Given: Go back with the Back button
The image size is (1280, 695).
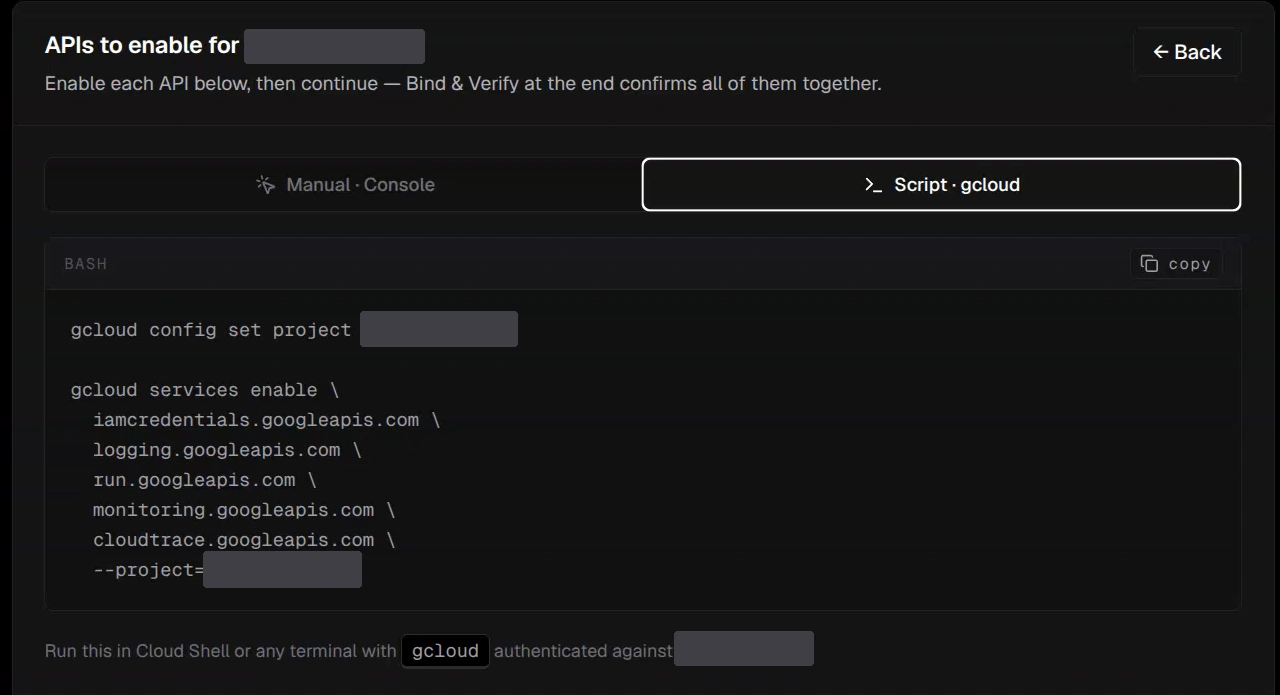Looking at the screenshot, I should point(1187,52).
